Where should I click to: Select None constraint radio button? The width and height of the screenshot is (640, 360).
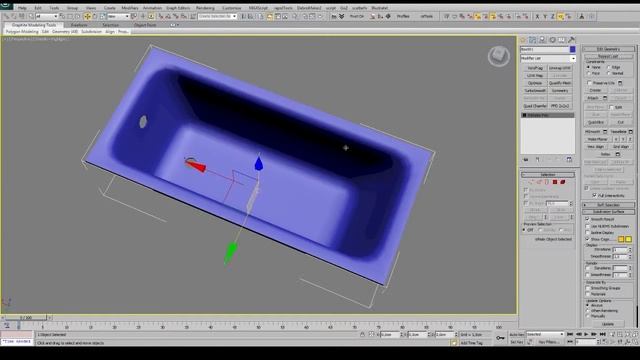tap(588, 67)
